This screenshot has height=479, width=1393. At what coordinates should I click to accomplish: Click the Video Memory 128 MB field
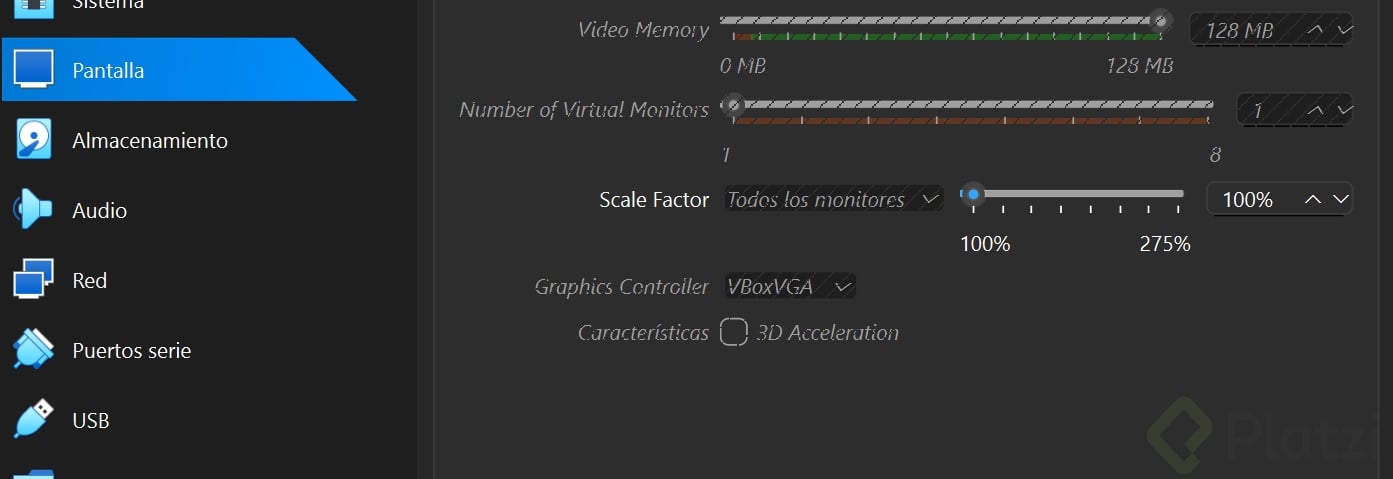coord(1240,30)
